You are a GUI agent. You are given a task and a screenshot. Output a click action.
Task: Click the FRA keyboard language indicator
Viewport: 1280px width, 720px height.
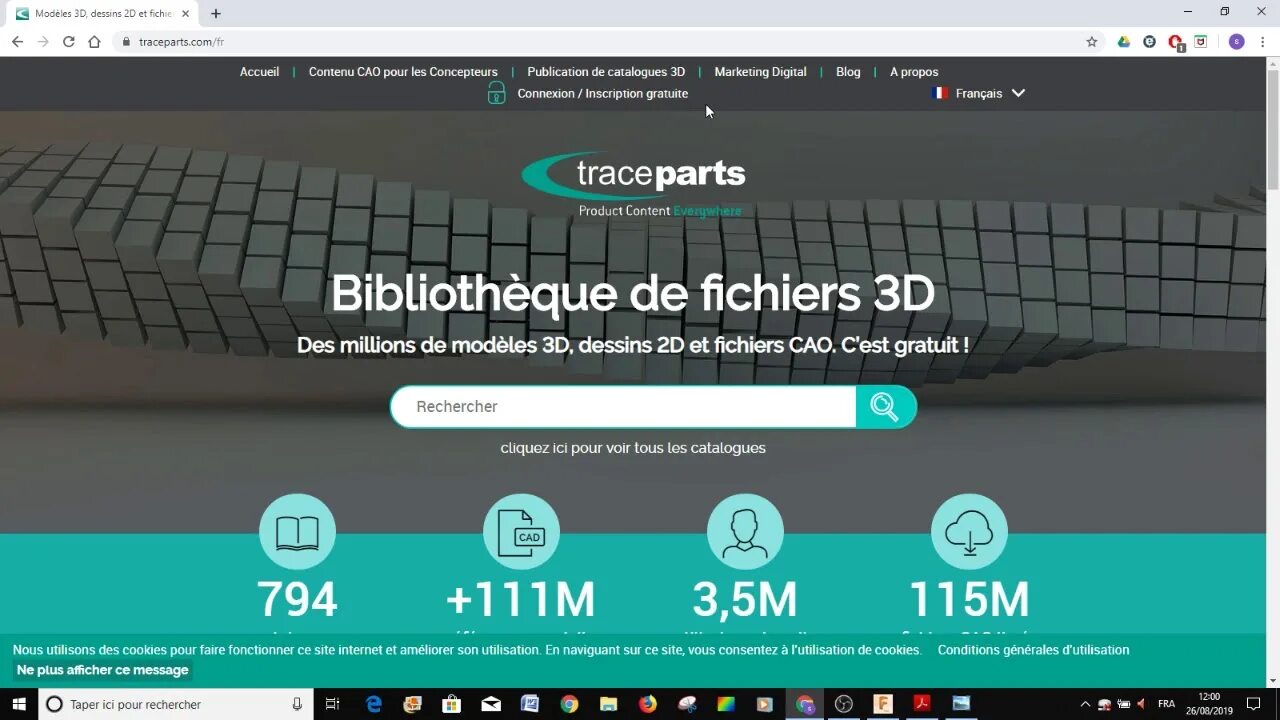coord(1166,704)
